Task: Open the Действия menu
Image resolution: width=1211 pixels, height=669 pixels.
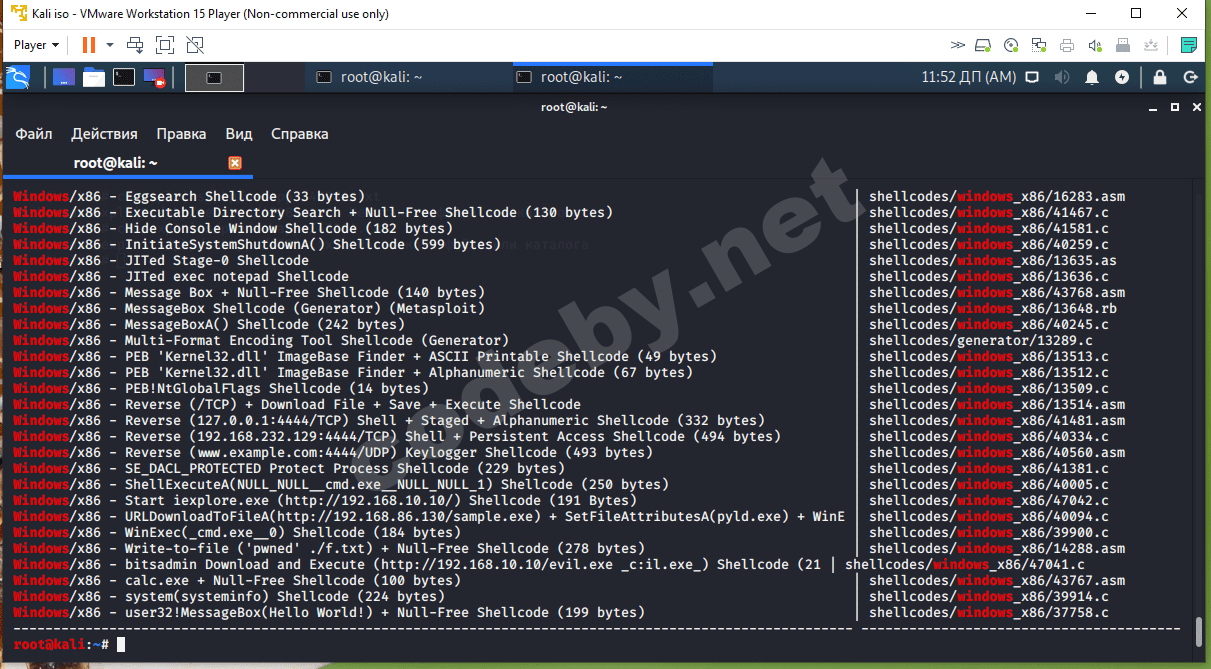Action: [x=104, y=134]
